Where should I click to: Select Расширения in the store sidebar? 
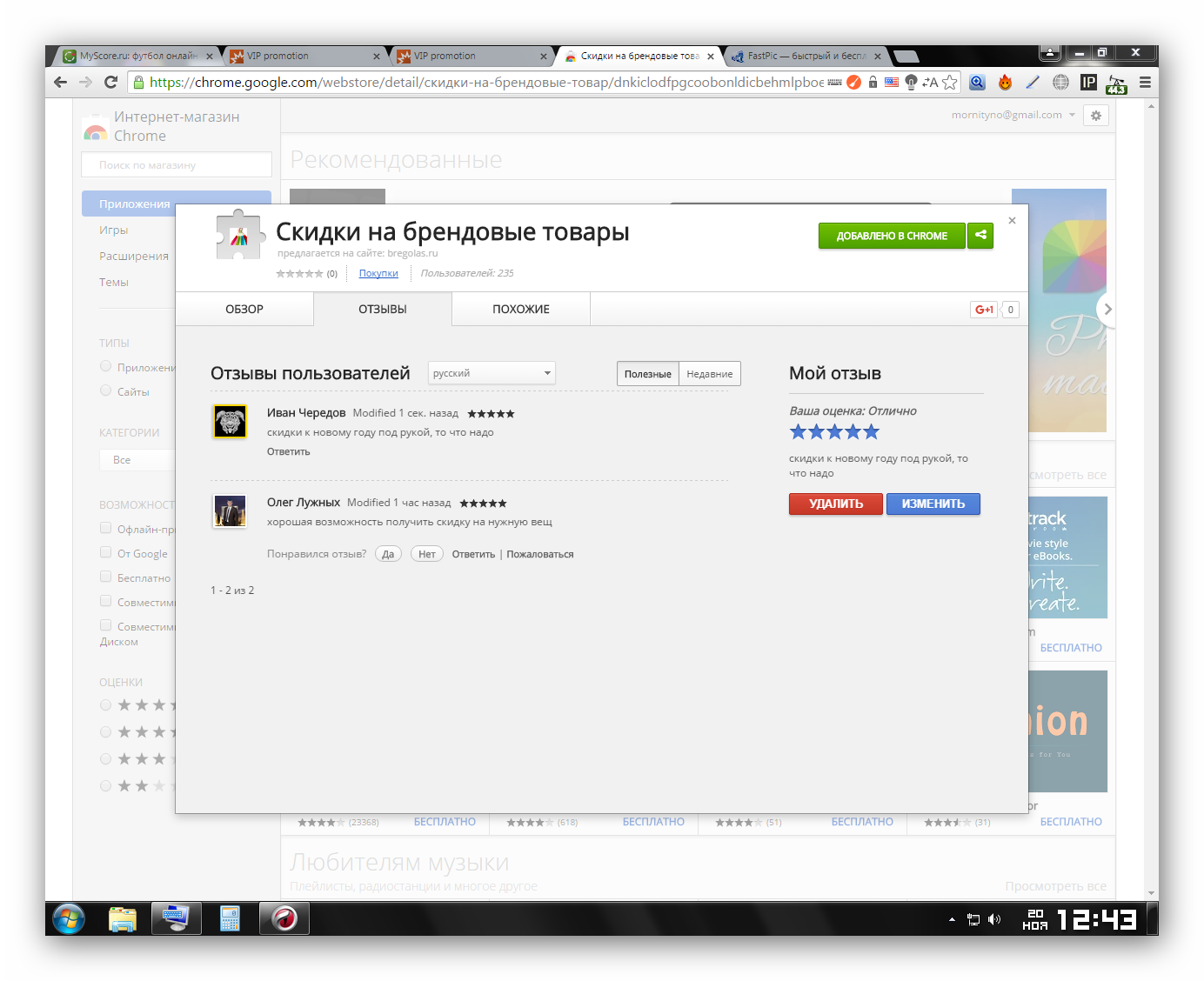[x=134, y=257]
